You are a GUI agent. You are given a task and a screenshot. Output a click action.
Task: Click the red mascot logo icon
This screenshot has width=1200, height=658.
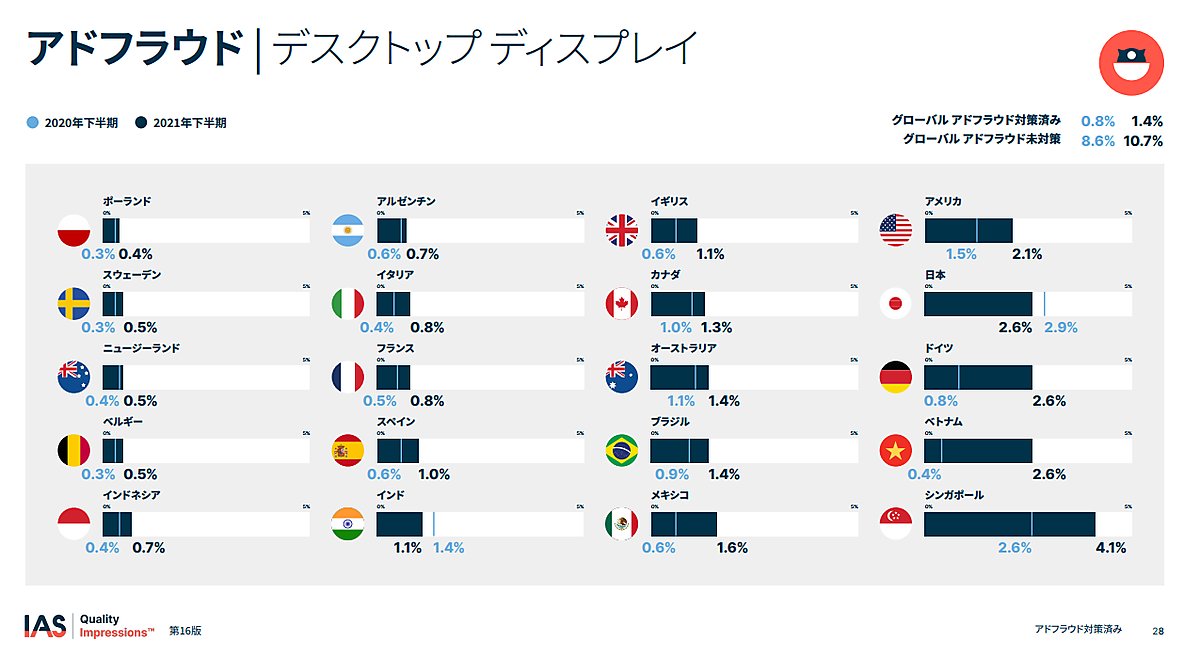1130,62
